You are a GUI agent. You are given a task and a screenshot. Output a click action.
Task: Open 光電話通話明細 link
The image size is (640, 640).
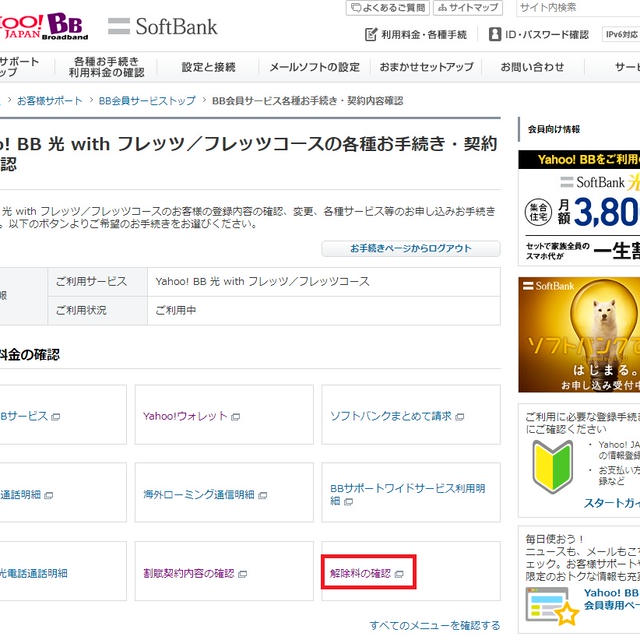coord(33,573)
